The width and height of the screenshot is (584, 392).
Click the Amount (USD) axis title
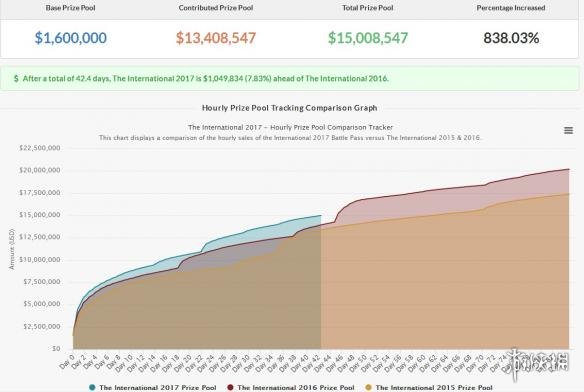(x=12, y=249)
